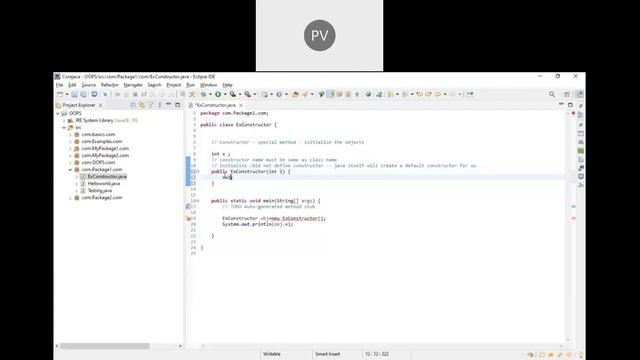Image resolution: width=640 pixels, height=360 pixels.
Task: Select Helloworld.java in Project Explorer
Action: 104,184
